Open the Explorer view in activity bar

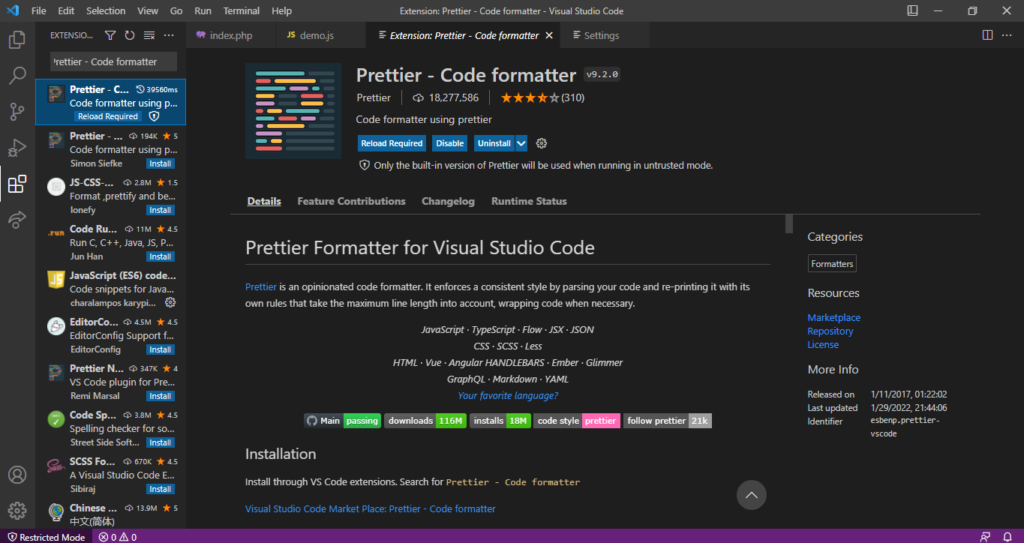pyautogui.click(x=17, y=41)
